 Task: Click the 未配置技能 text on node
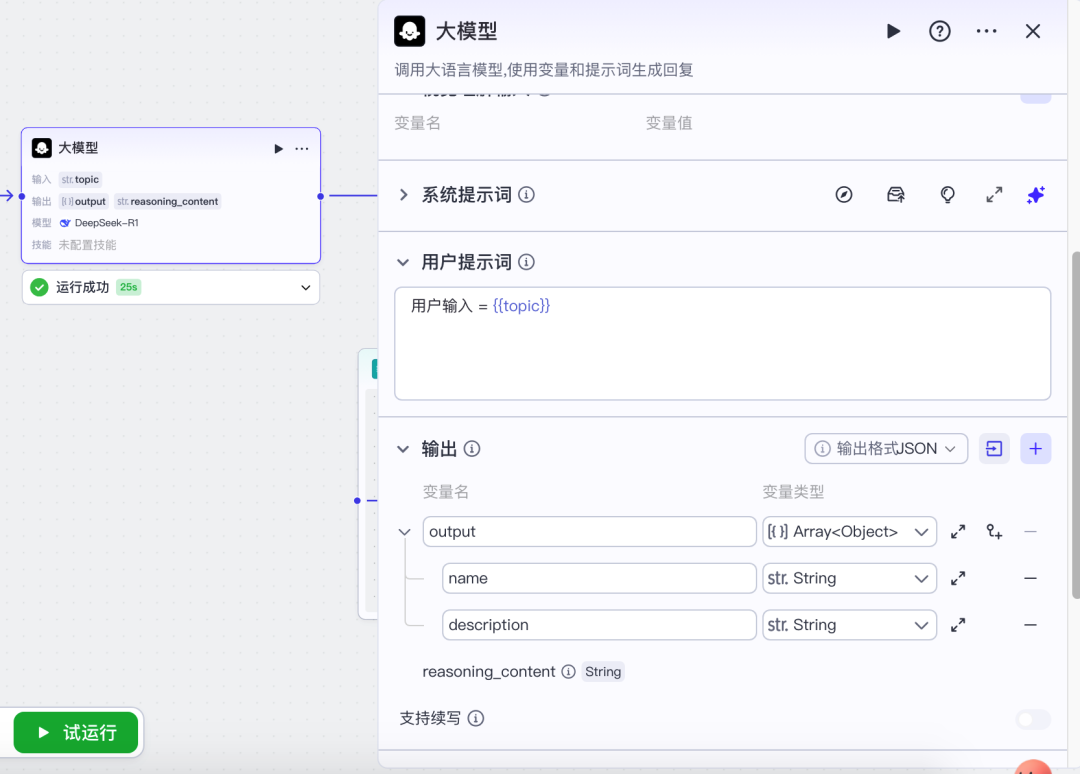(87, 245)
